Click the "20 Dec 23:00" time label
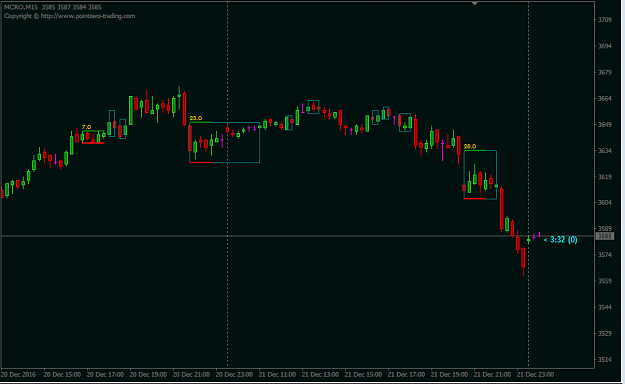 click(234, 374)
